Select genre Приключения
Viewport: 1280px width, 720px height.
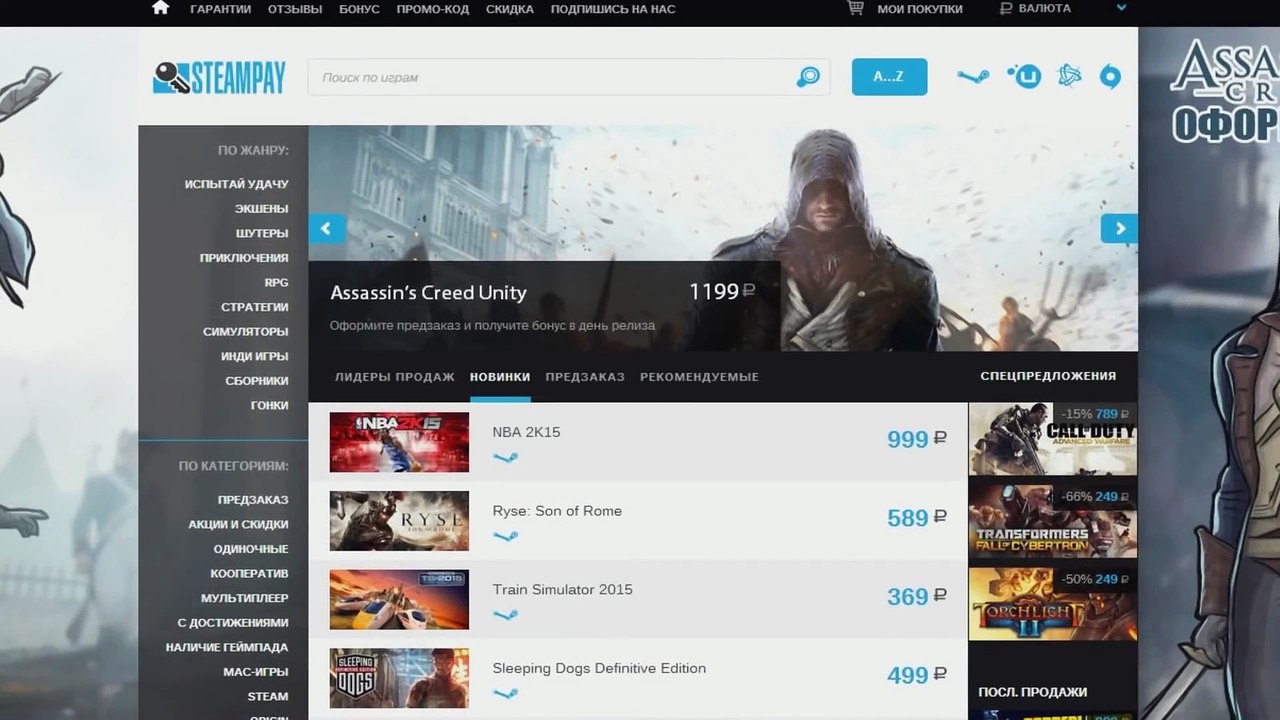pos(244,258)
